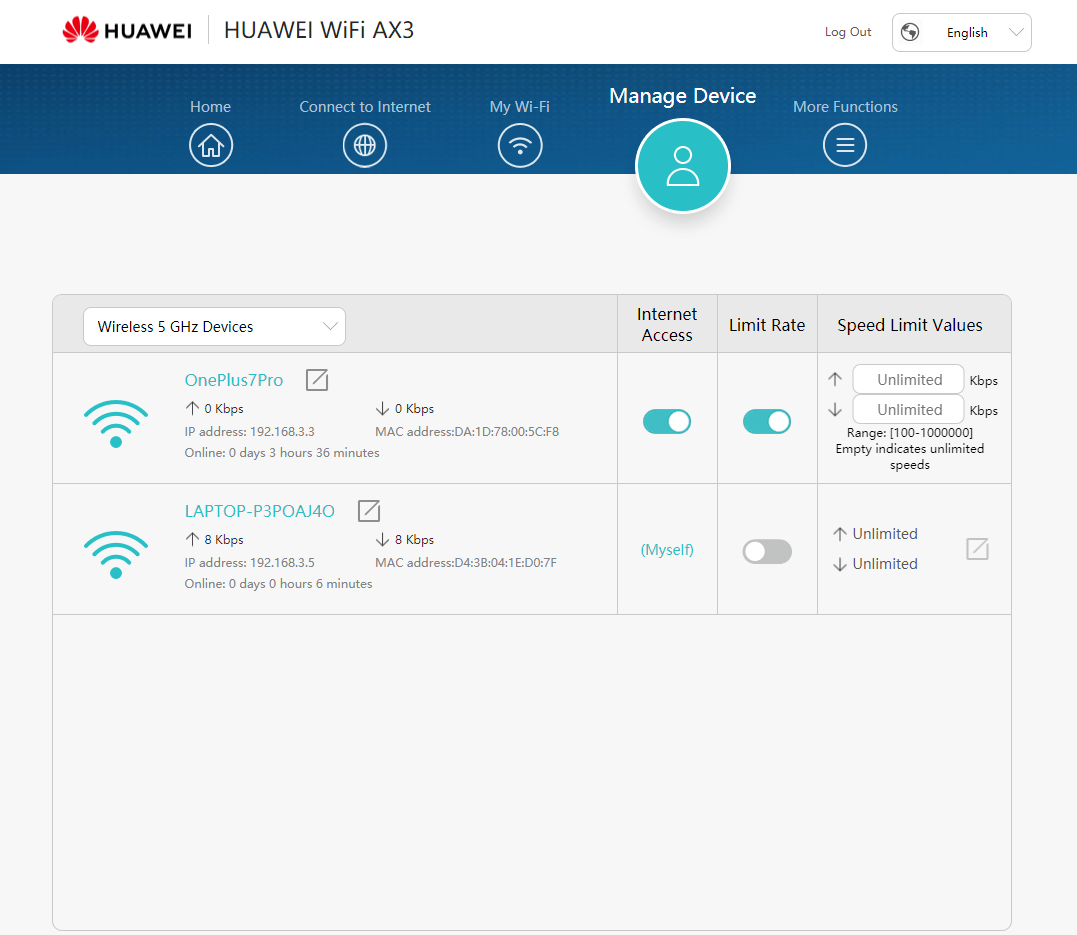Viewport: 1077px width, 935px height.
Task: Edit the LAPTOP-P3POAJ4O device name
Action: point(369,511)
